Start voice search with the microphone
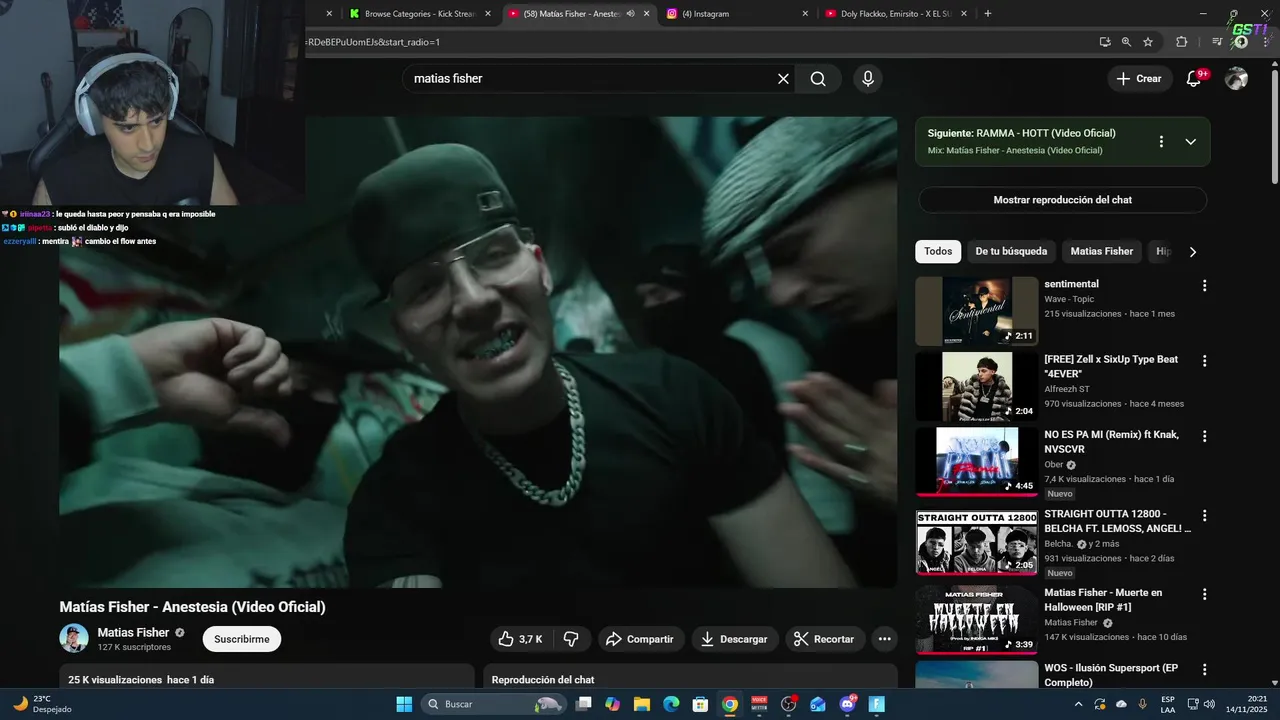Viewport: 1280px width, 720px height. (867, 79)
